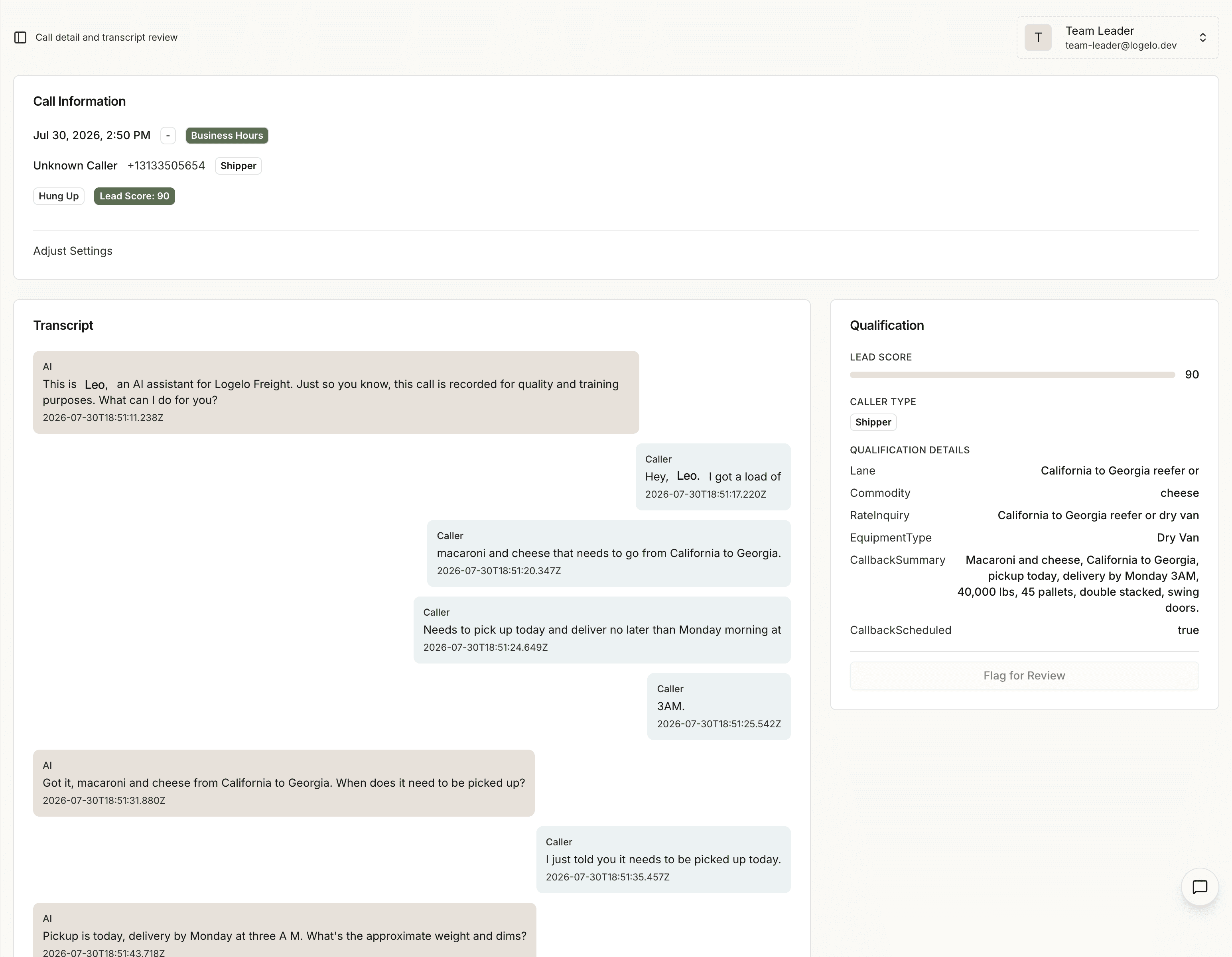Screen dimensions: 1232x957
Task: Click phone number +13133505654
Action: (166, 166)
